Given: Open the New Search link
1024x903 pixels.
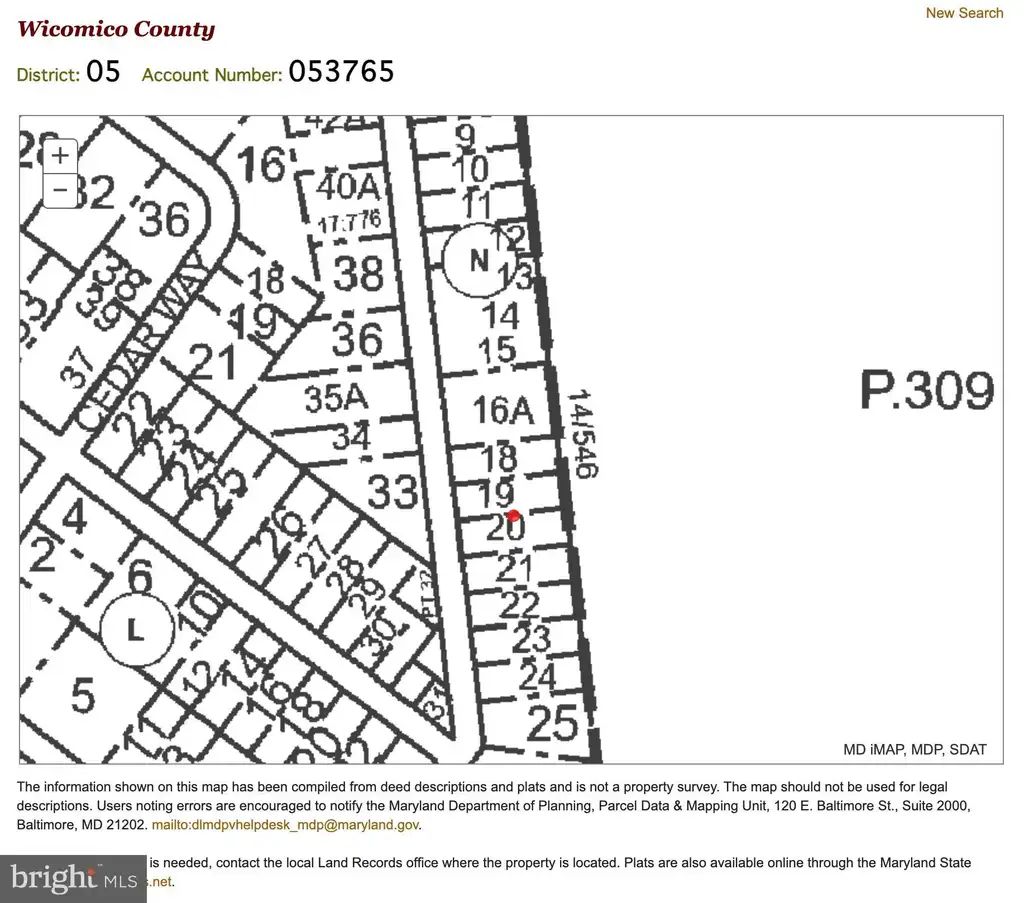Looking at the screenshot, I should click(964, 13).
